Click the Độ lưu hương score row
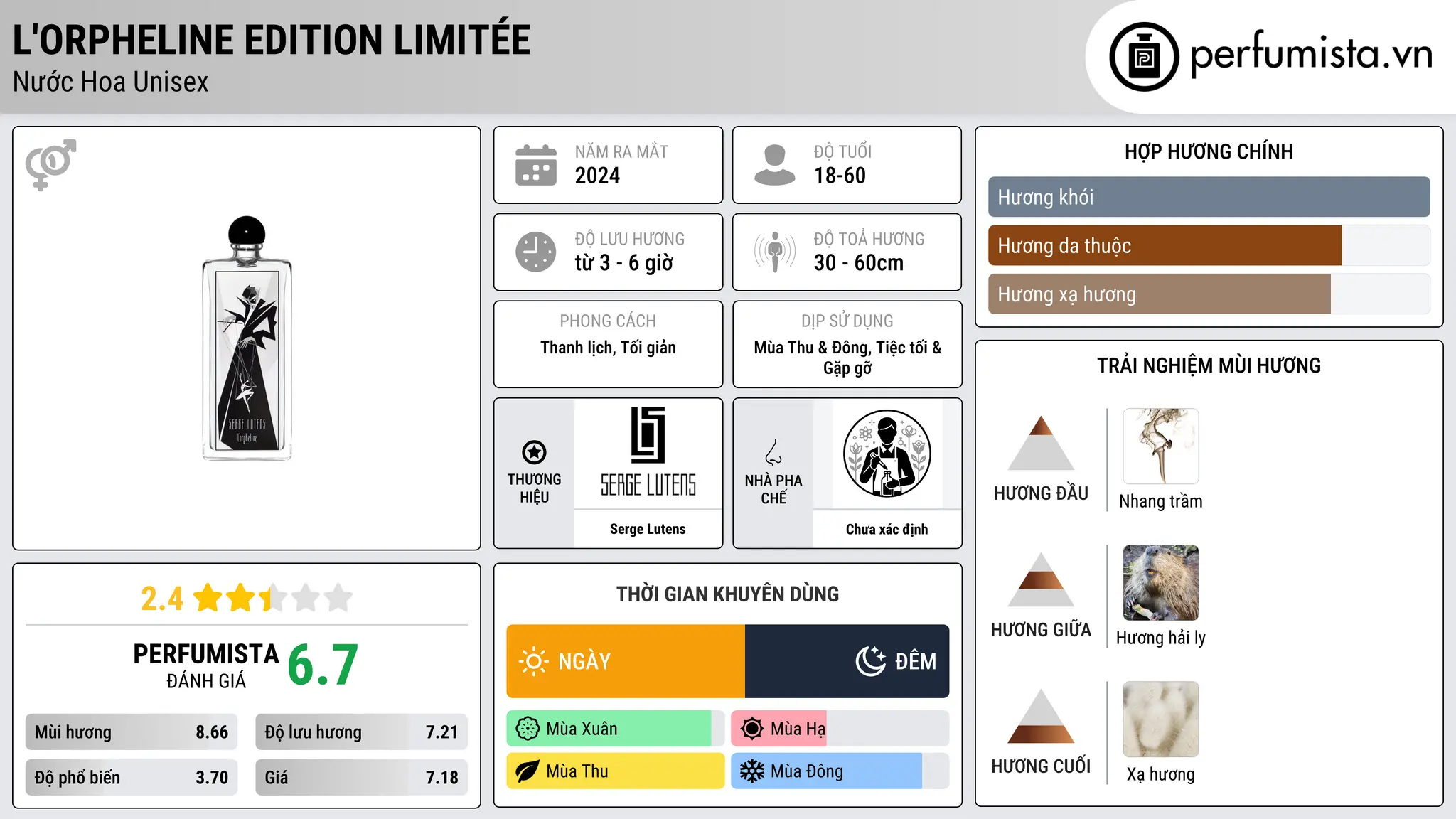Screen dimensions: 1456x819 (x=361, y=732)
